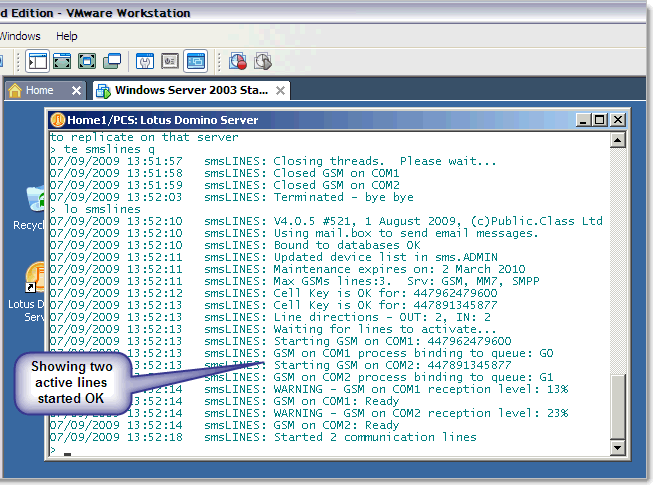The width and height of the screenshot is (656, 488).
Task: Click the grayed capture movie icon
Action: coord(263,62)
